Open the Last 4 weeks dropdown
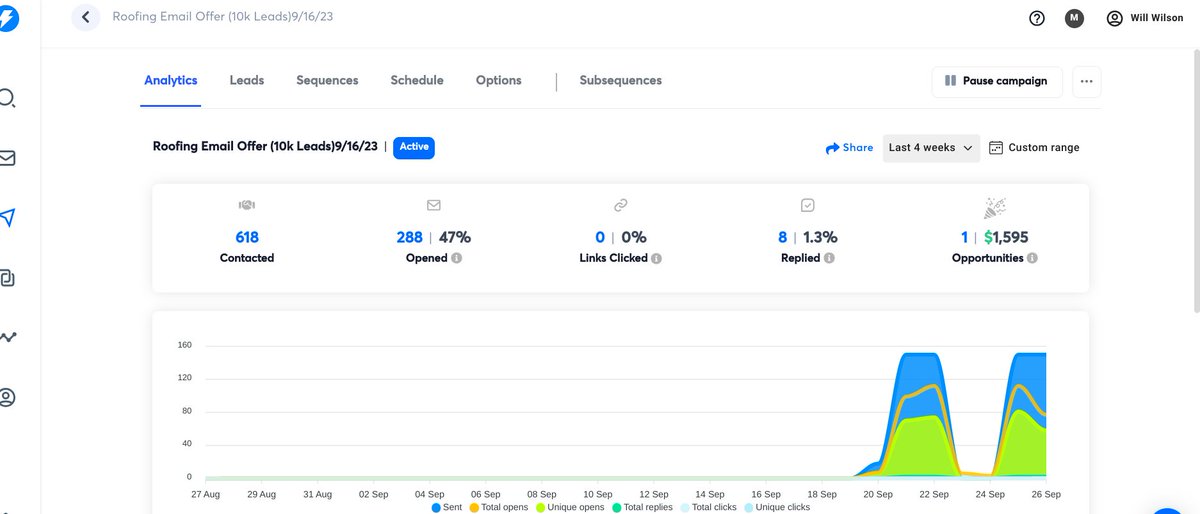Image resolution: width=1200 pixels, height=514 pixels. coord(931,148)
